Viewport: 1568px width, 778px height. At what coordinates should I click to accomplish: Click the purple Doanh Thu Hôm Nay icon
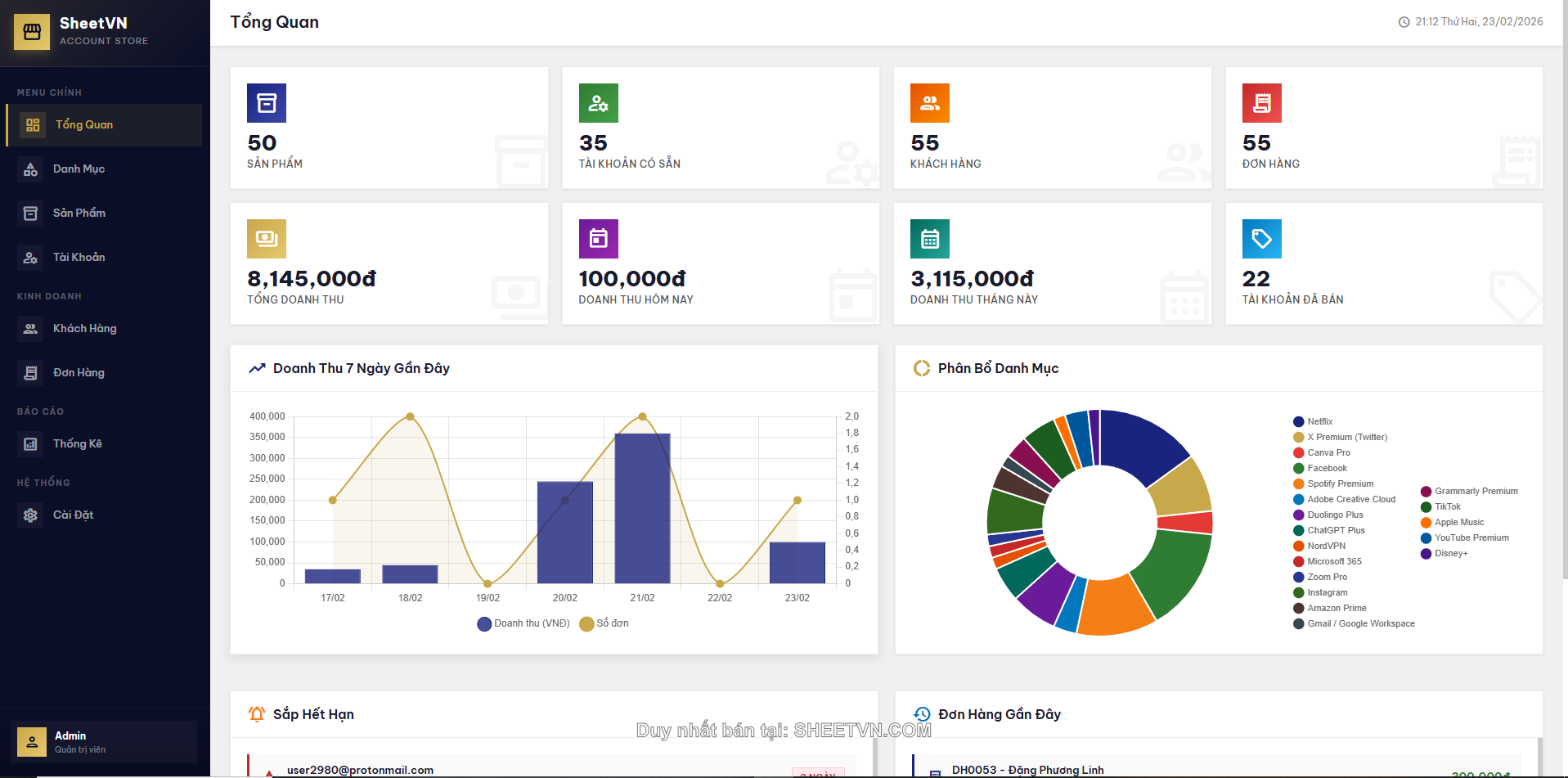click(598, 239)
